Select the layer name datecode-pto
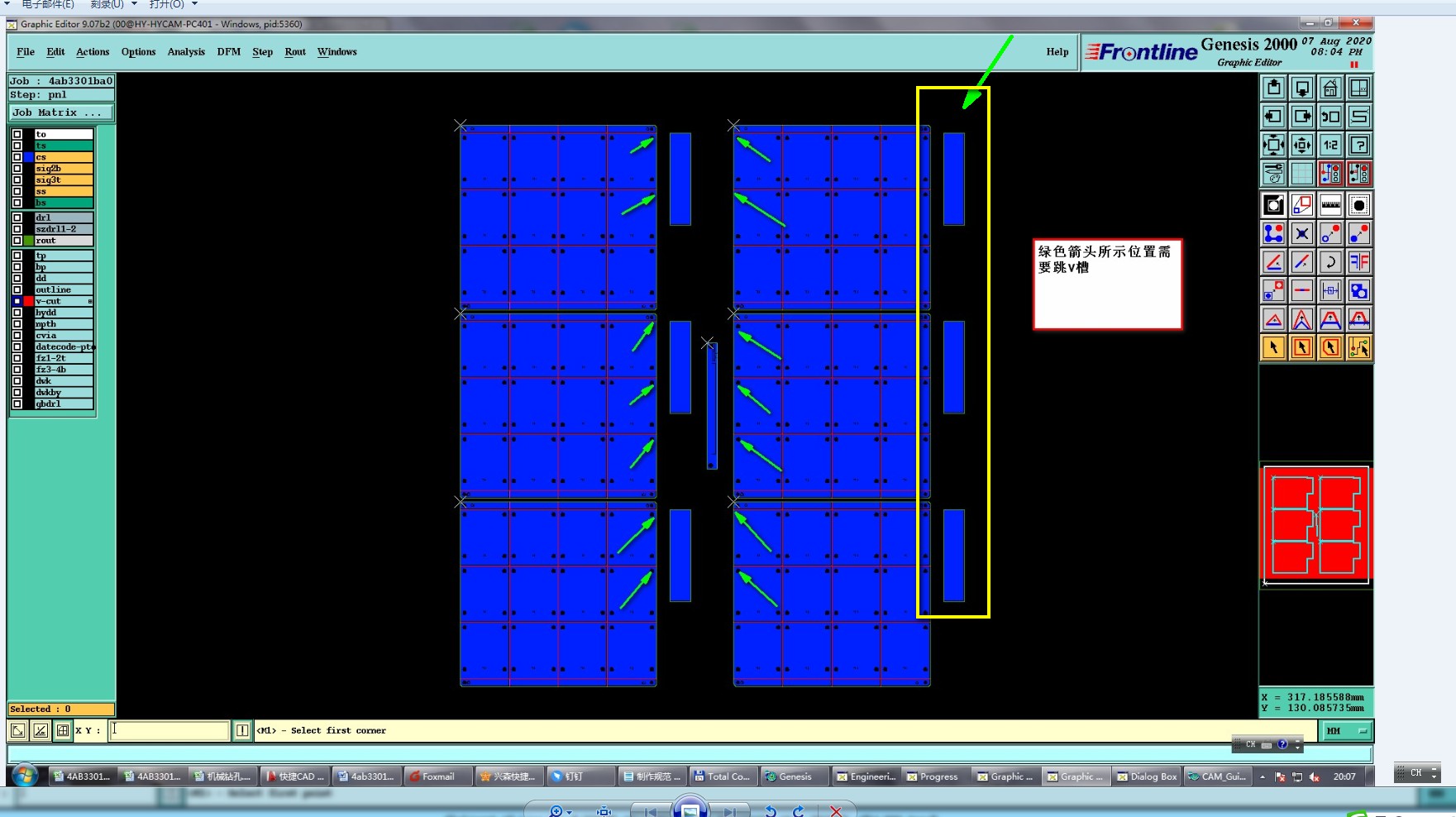 [64, 346]
